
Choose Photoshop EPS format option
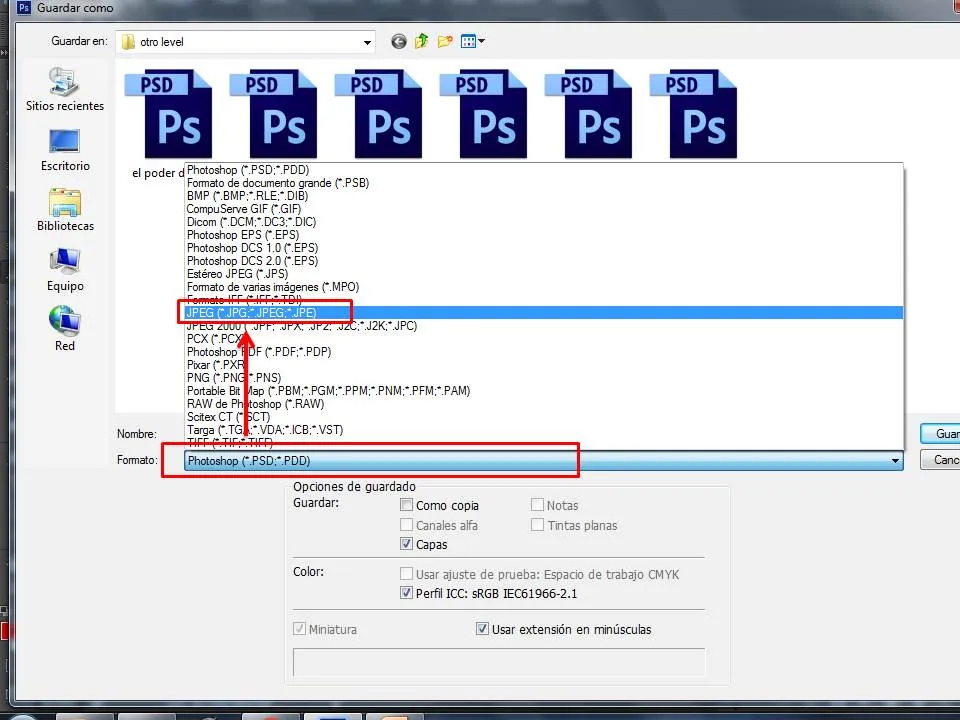(x=544, y=234)
